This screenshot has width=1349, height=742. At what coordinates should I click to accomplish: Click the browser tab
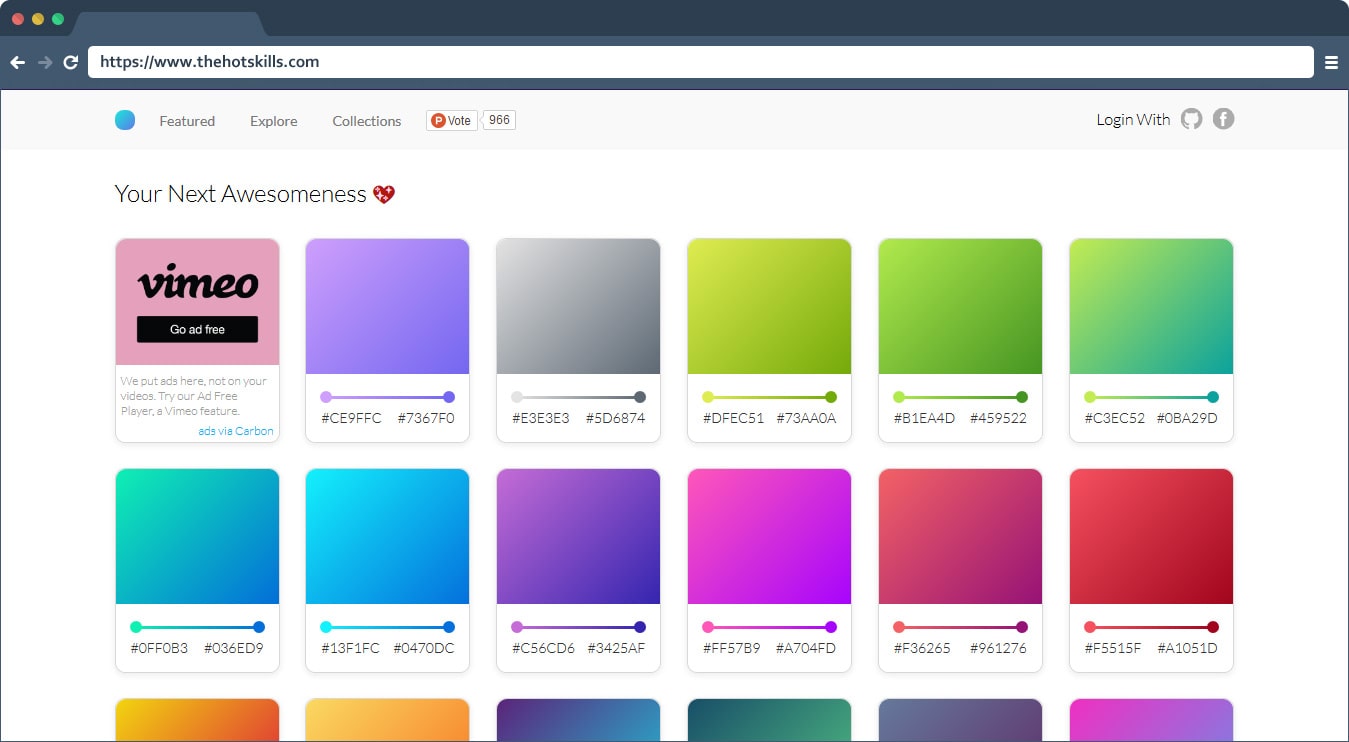point(167,23)
